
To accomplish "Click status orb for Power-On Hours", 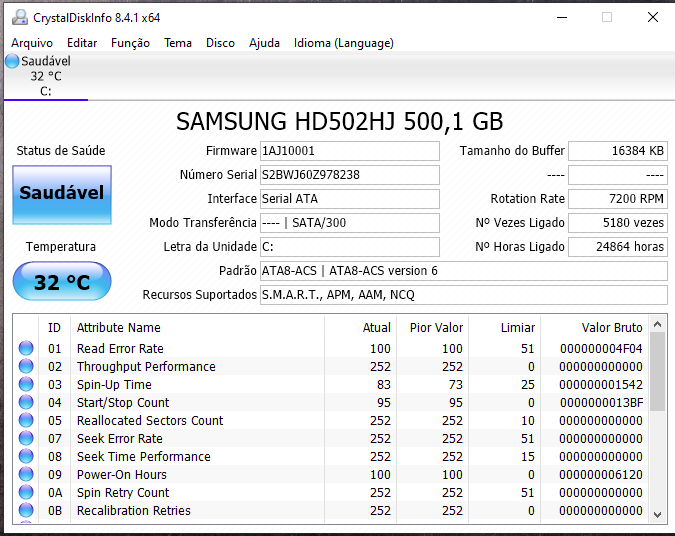I will pyautogui.click(x=26, y=474).
